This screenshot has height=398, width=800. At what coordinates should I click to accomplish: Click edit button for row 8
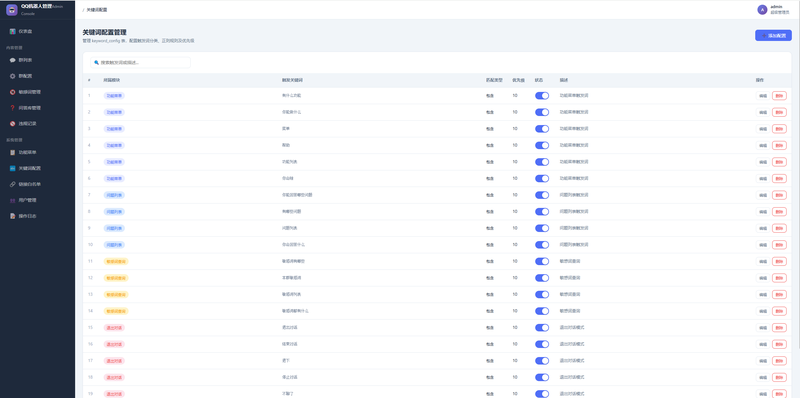(763, 212)
